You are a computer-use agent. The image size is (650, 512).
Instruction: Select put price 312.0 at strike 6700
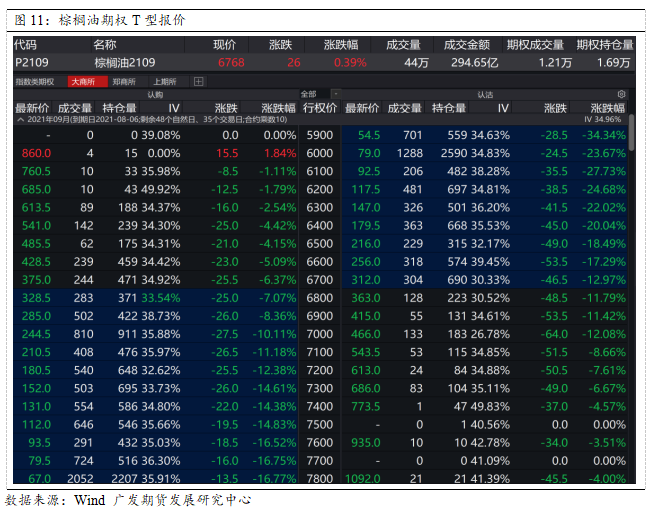click(x=366, y=280)
